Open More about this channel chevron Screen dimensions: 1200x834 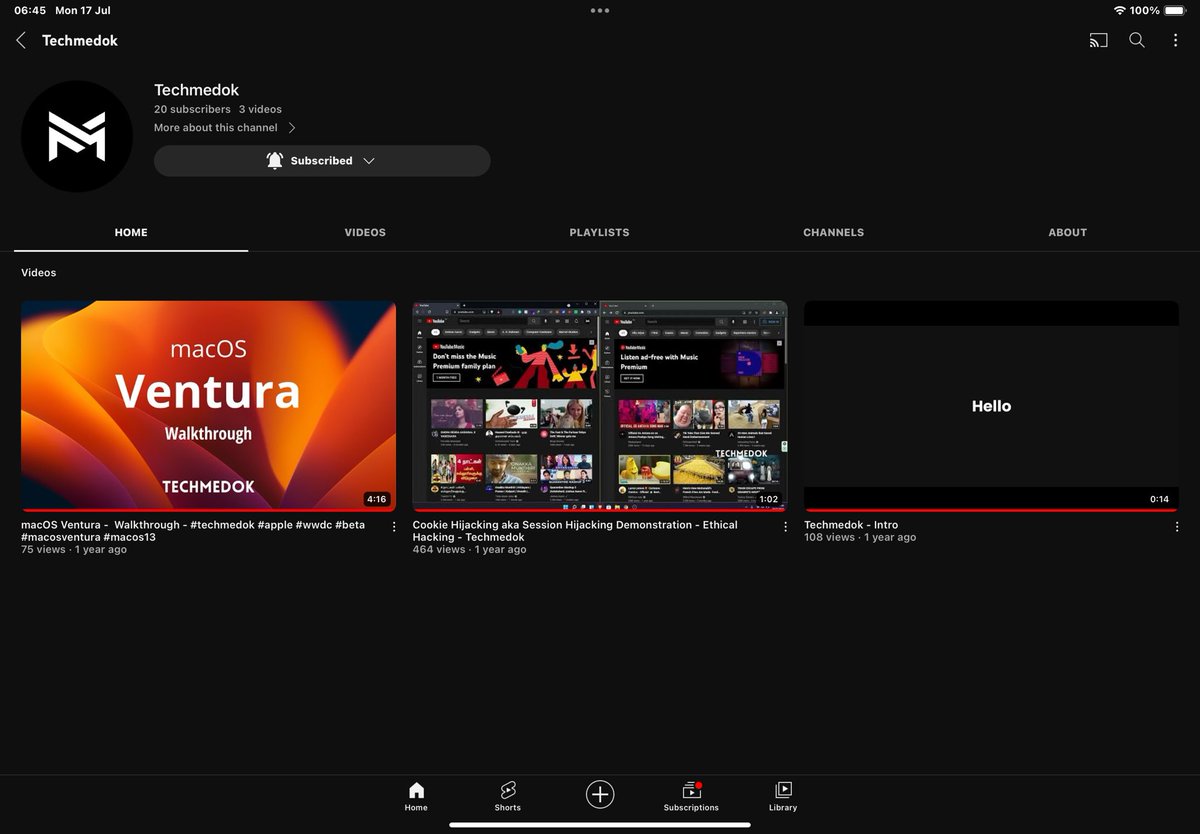292,128
